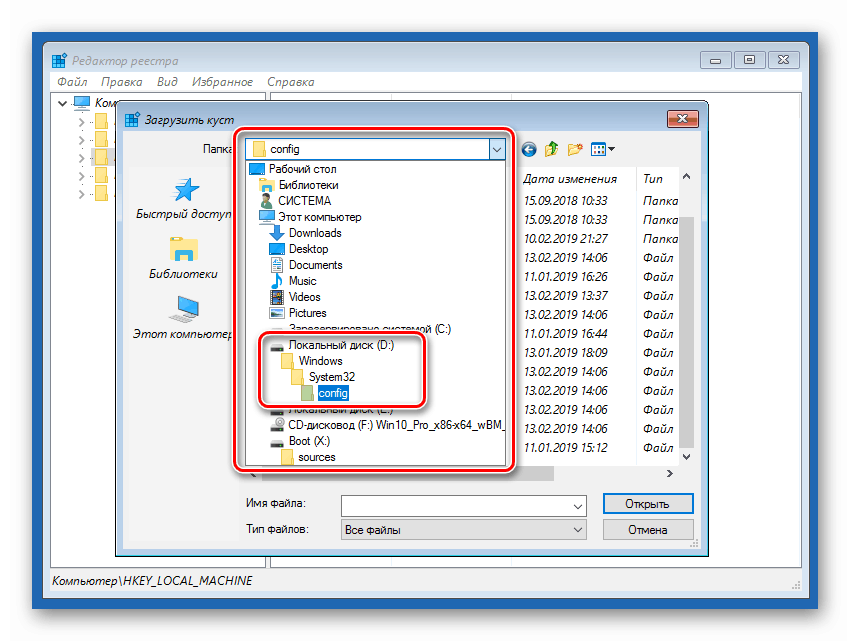Choose Downloads folder in list

(315, 233)
